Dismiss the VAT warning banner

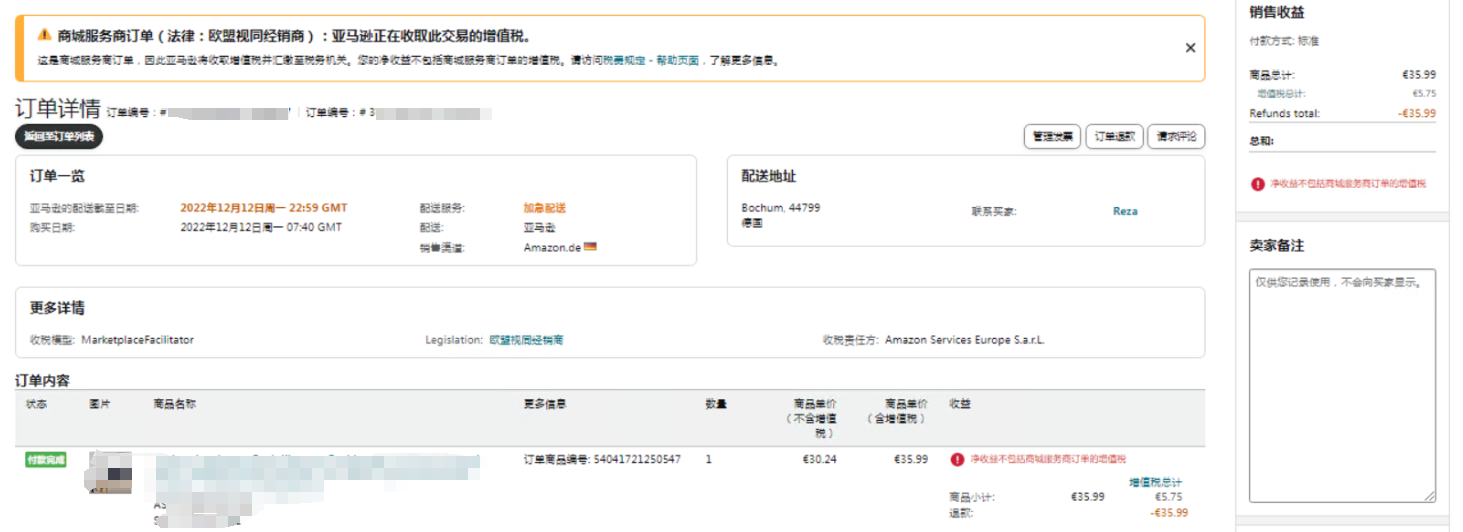pyautogui.click(x=1190, y=47)
